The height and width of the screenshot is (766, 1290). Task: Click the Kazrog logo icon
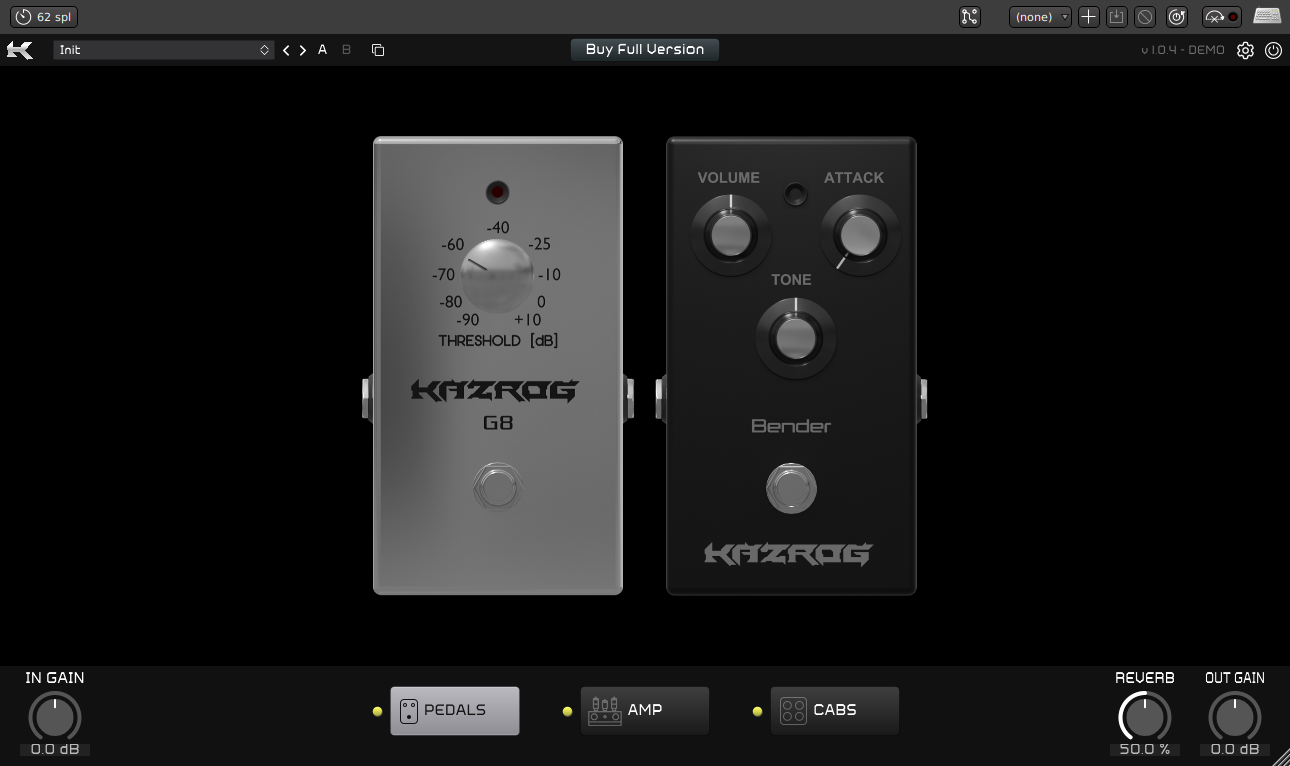pos(20,50)
